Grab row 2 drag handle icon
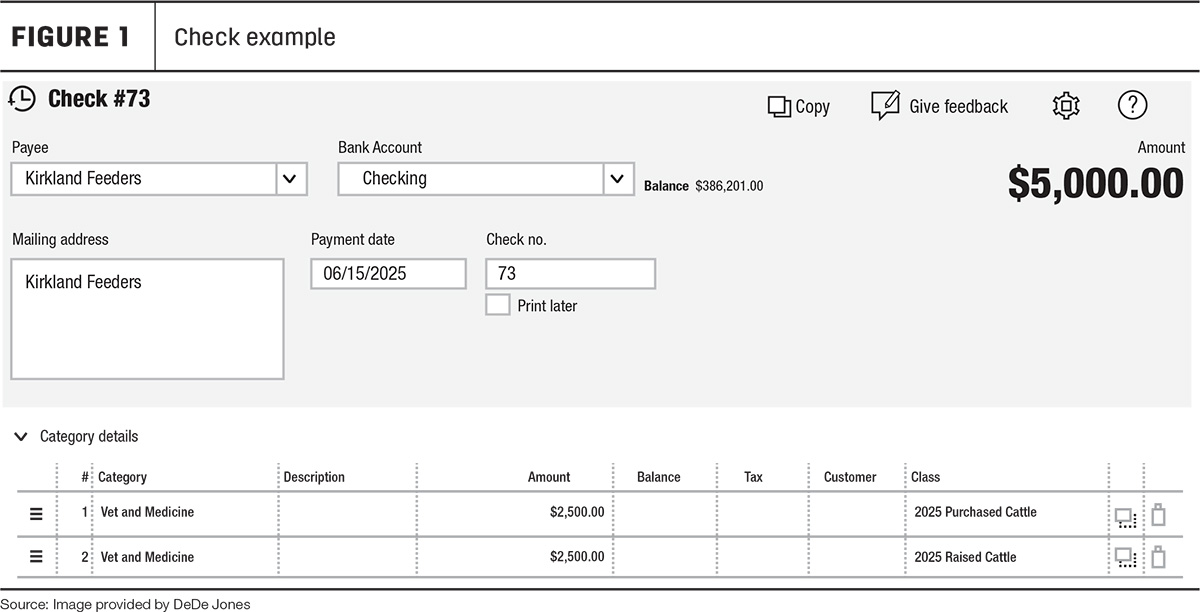 click(x=36, y=557)
